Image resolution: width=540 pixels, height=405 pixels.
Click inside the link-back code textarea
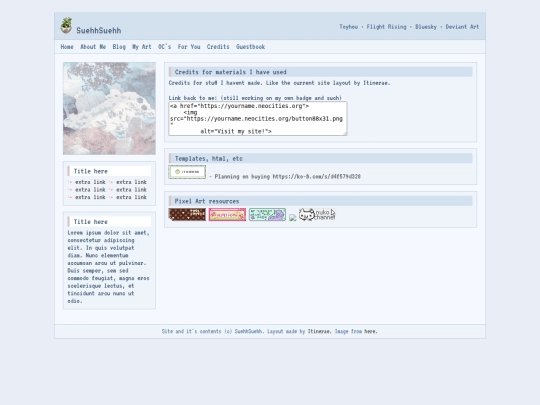[258, 118]
